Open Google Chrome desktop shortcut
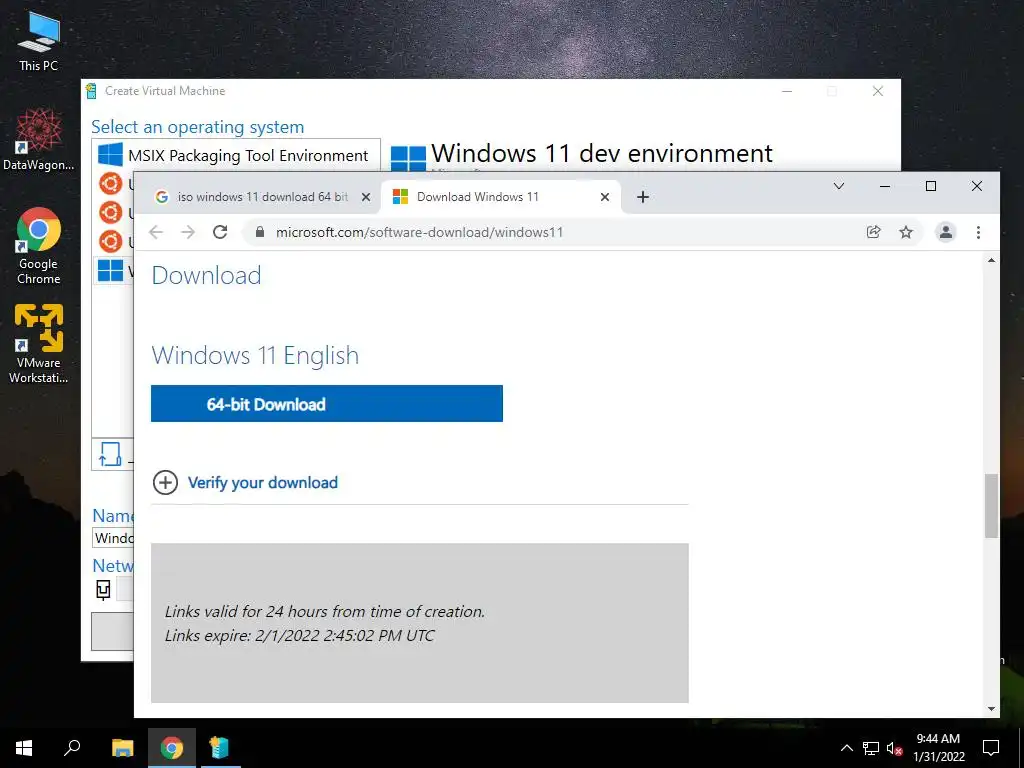1024x768 pixels. [39, 246]
